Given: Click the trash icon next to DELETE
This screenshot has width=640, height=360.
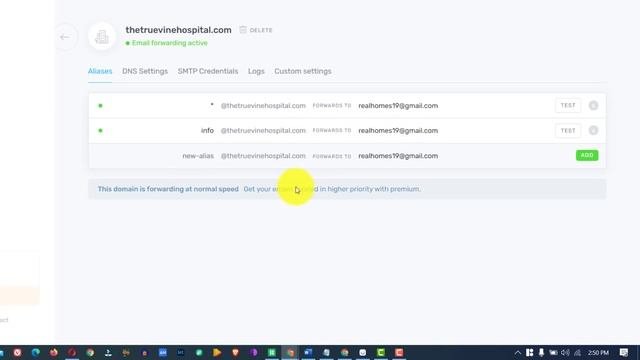Looking at the screenshot, I should coord(243,30).
